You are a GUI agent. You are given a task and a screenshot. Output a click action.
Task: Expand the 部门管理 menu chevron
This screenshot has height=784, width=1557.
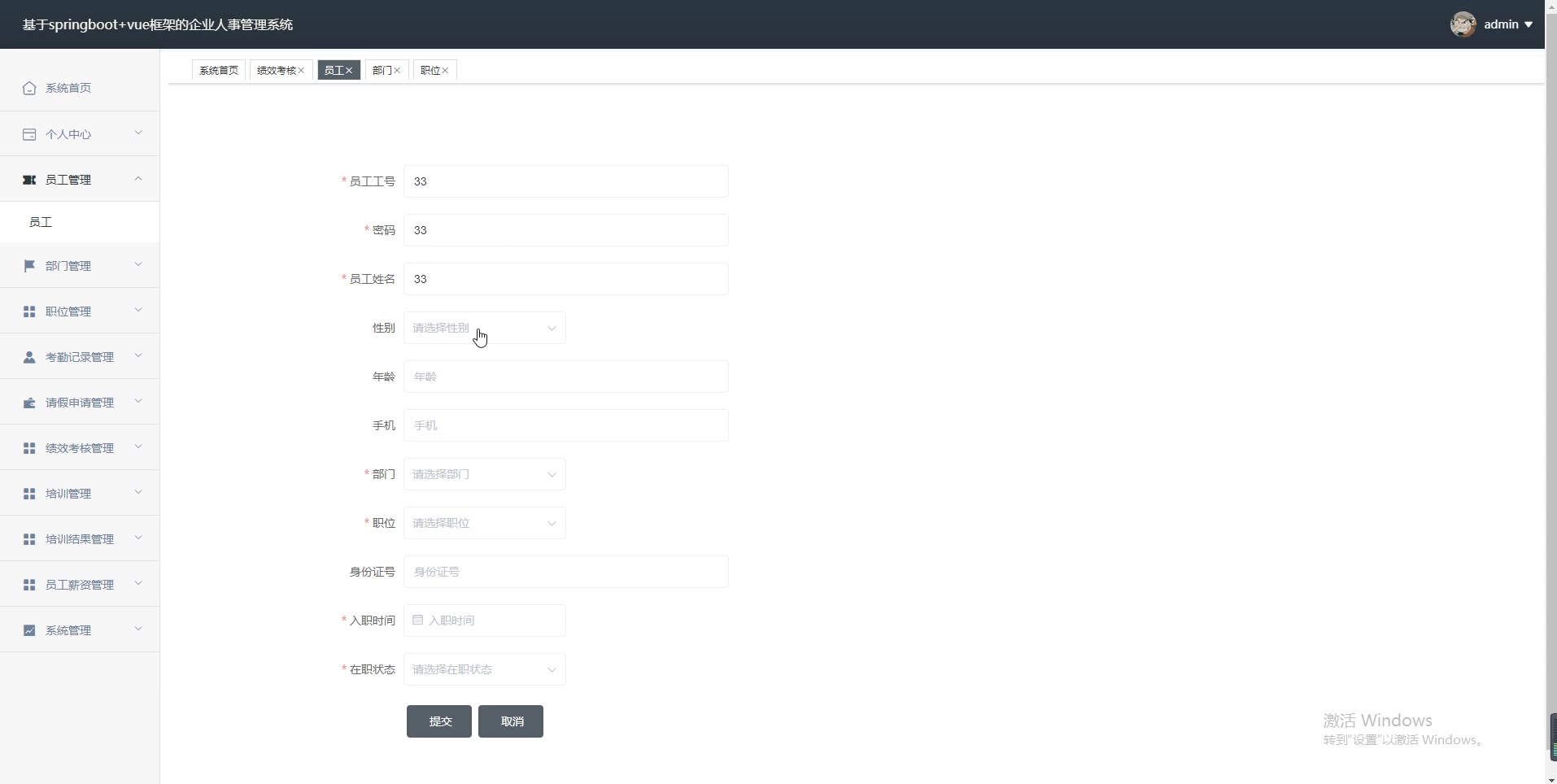click(x=138, y=264)
